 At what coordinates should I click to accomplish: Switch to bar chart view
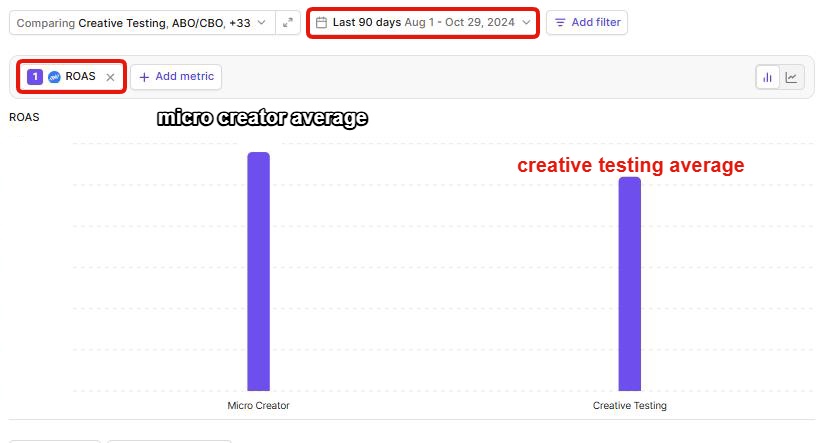click(768, 78)
